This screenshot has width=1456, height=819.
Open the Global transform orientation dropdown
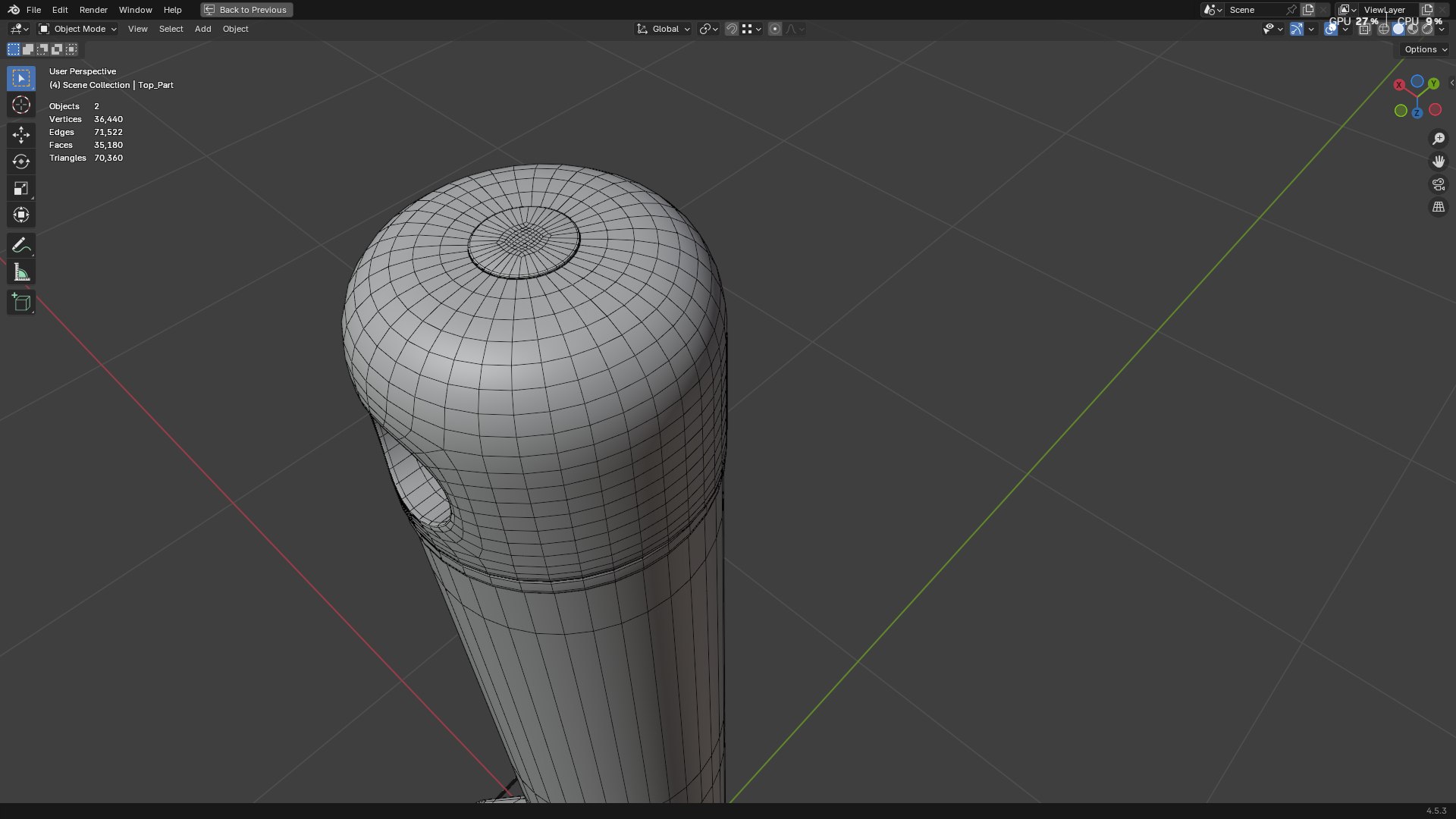click(663, 29)
